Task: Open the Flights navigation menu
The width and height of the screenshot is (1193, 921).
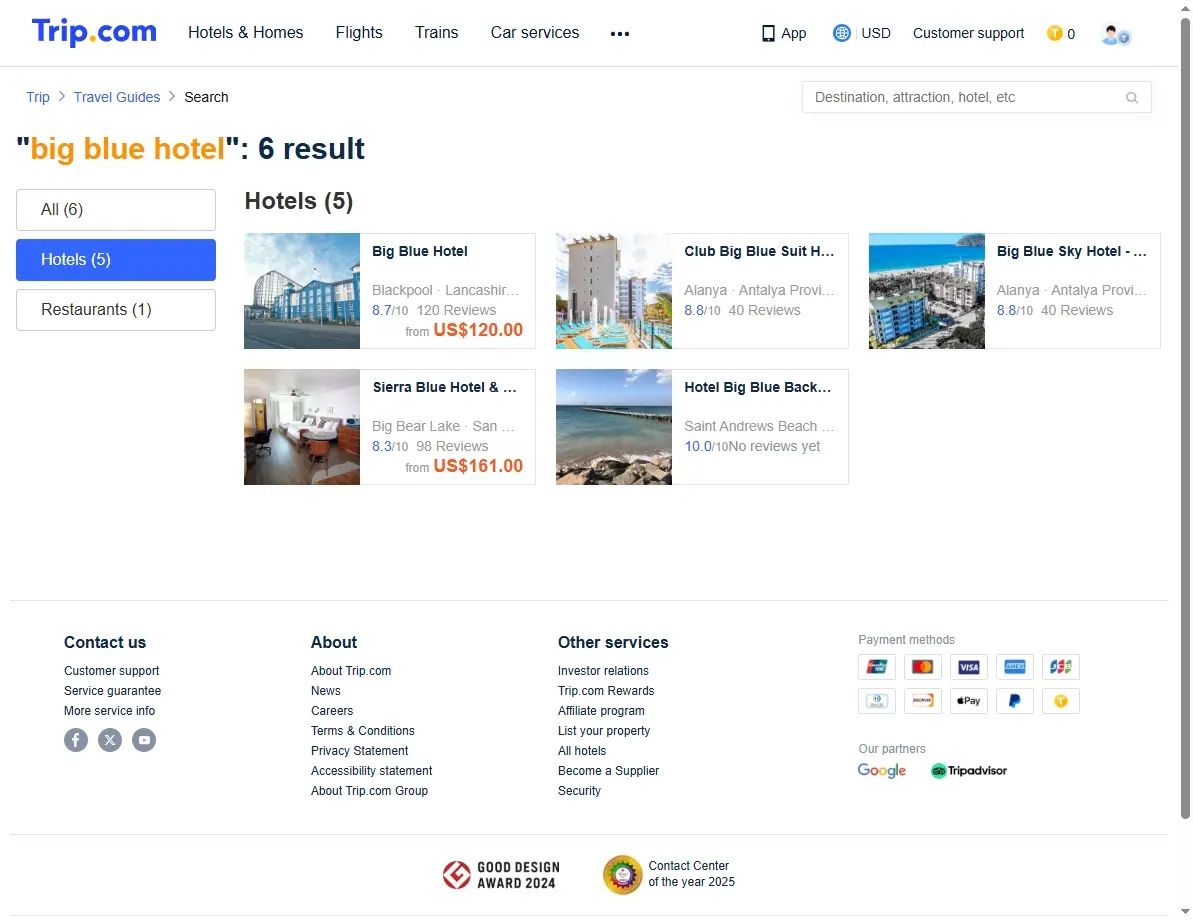Action: pos(359,33)
